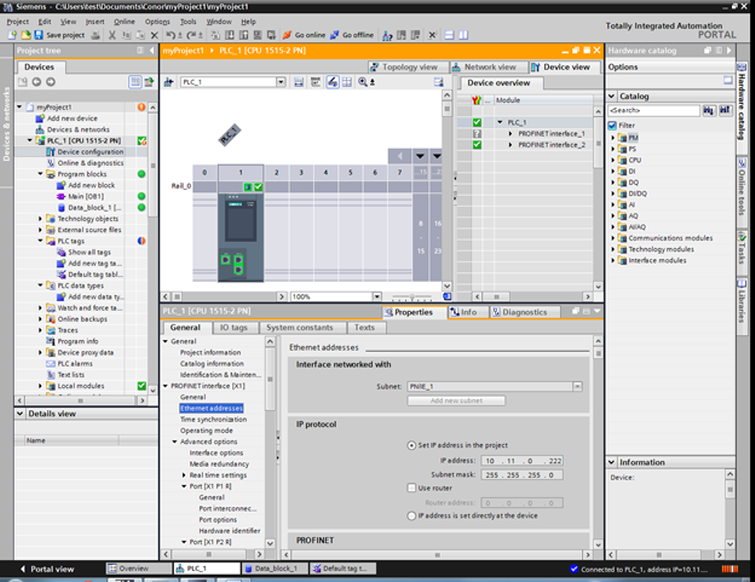This screenshot has width=755, height=582.
Task: Switch to Portal view
Action: point(48,569)
